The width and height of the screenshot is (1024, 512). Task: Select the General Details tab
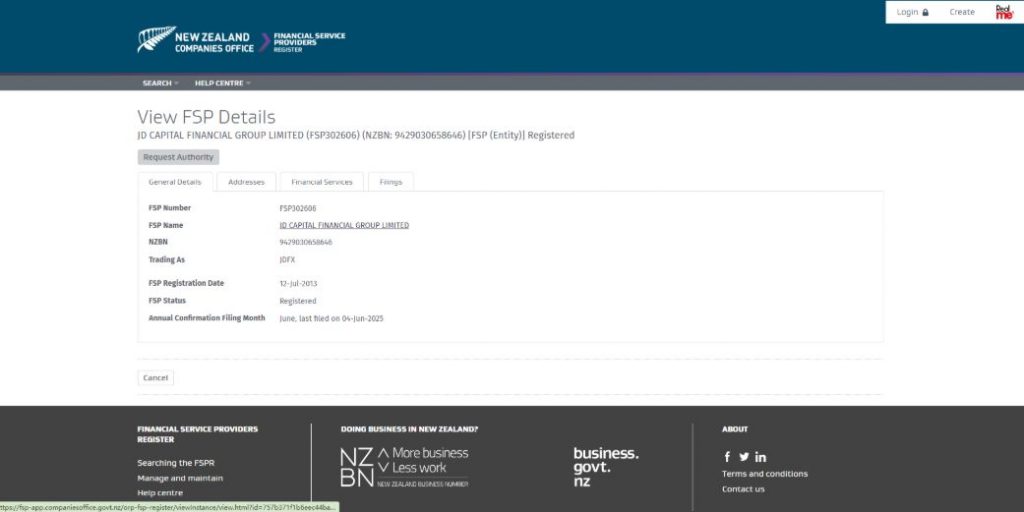[175, 182]
